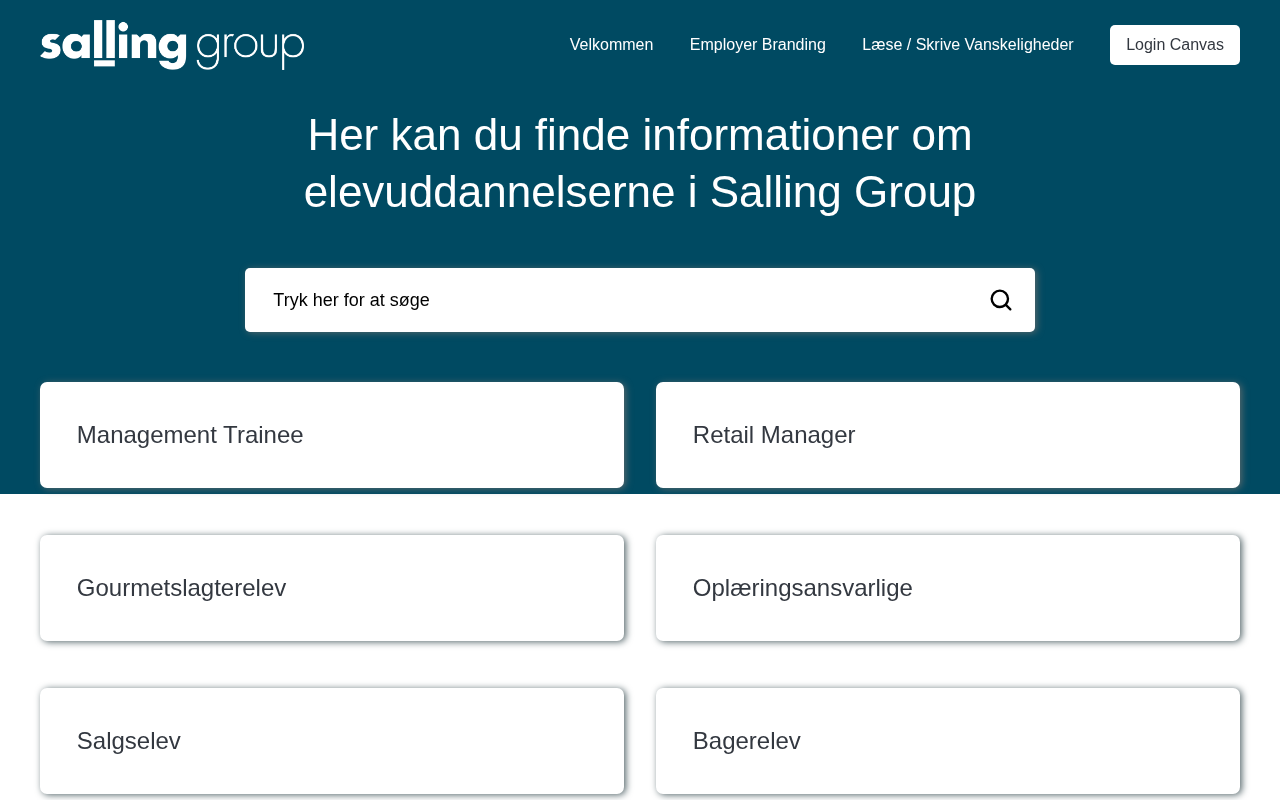Open the Velkommen menu item
This screenshot has height=800, width=1280.
[x=611, y=45]
